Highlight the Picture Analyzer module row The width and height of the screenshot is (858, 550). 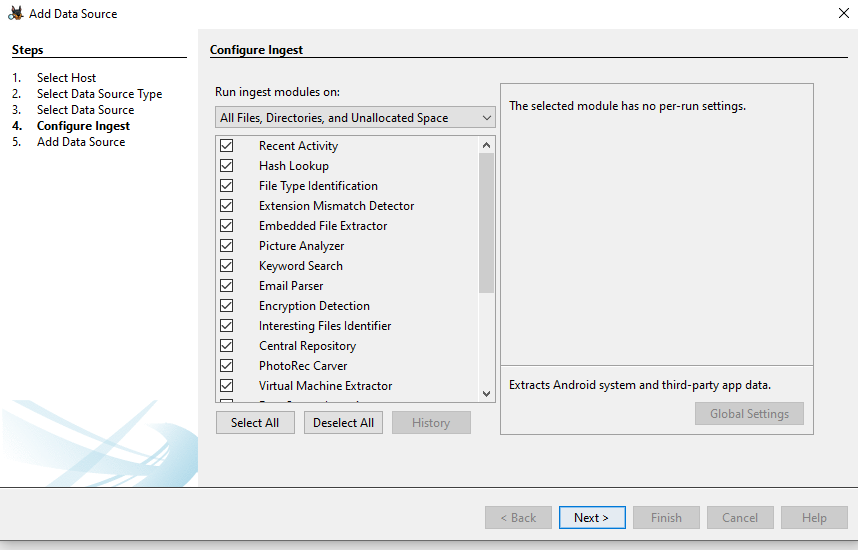pyautogui.click(x=301, y=246)
